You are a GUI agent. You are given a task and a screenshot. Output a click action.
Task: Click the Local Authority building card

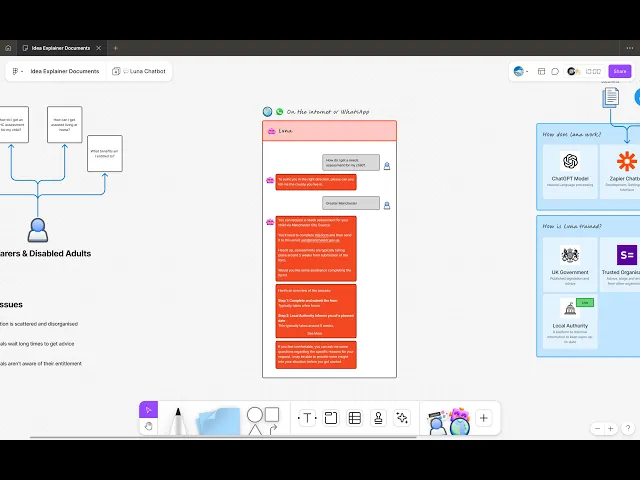pyautogui.click(x=570, y=322)
